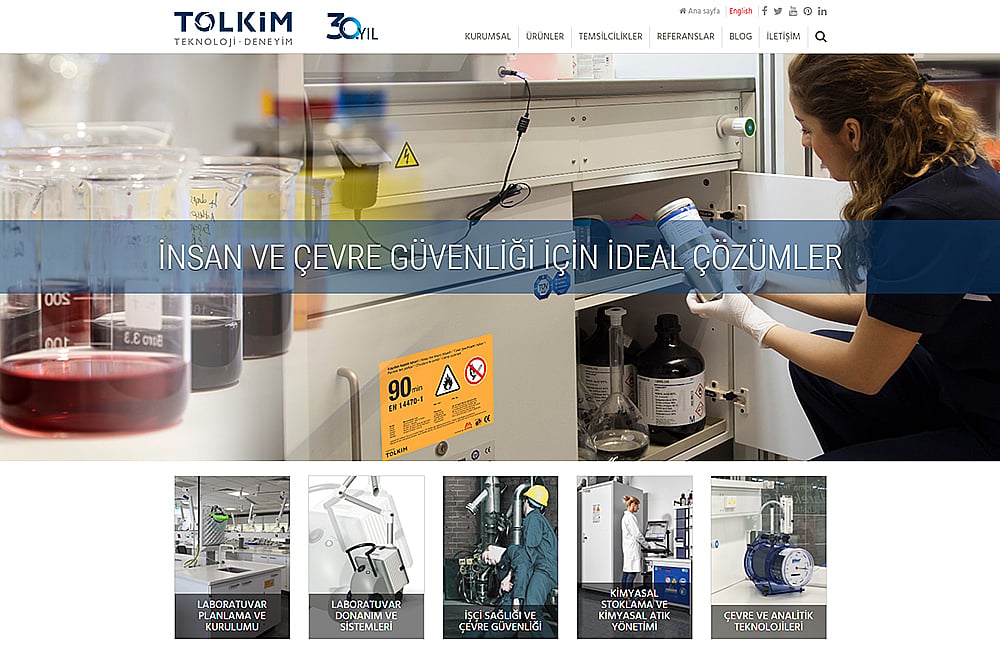Click the Ana sayfa home link
Image resolution: width=1000 pixels, height=650 pixels.
click(x=700, y=11)
